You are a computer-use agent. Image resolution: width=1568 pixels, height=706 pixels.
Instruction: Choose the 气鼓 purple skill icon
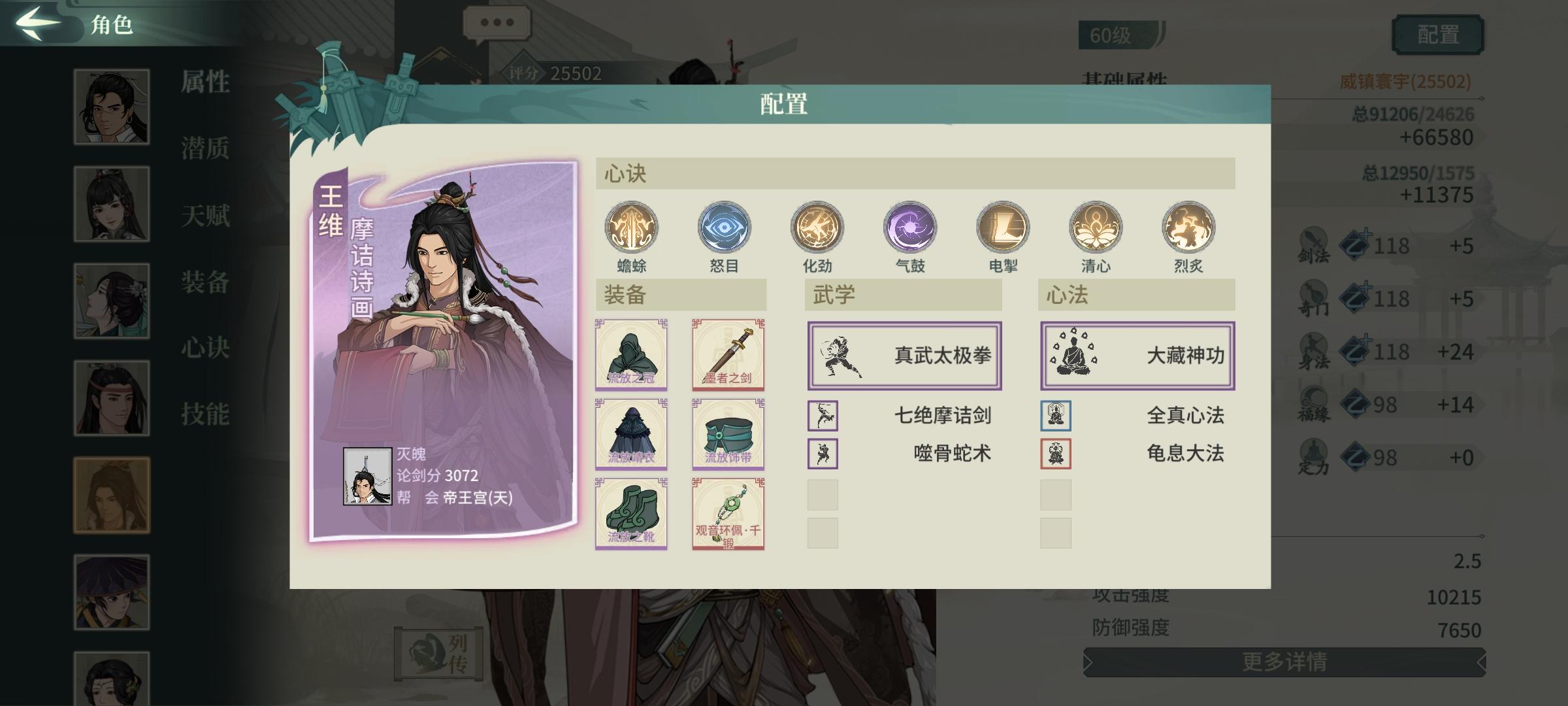click(x=910, y=227)
